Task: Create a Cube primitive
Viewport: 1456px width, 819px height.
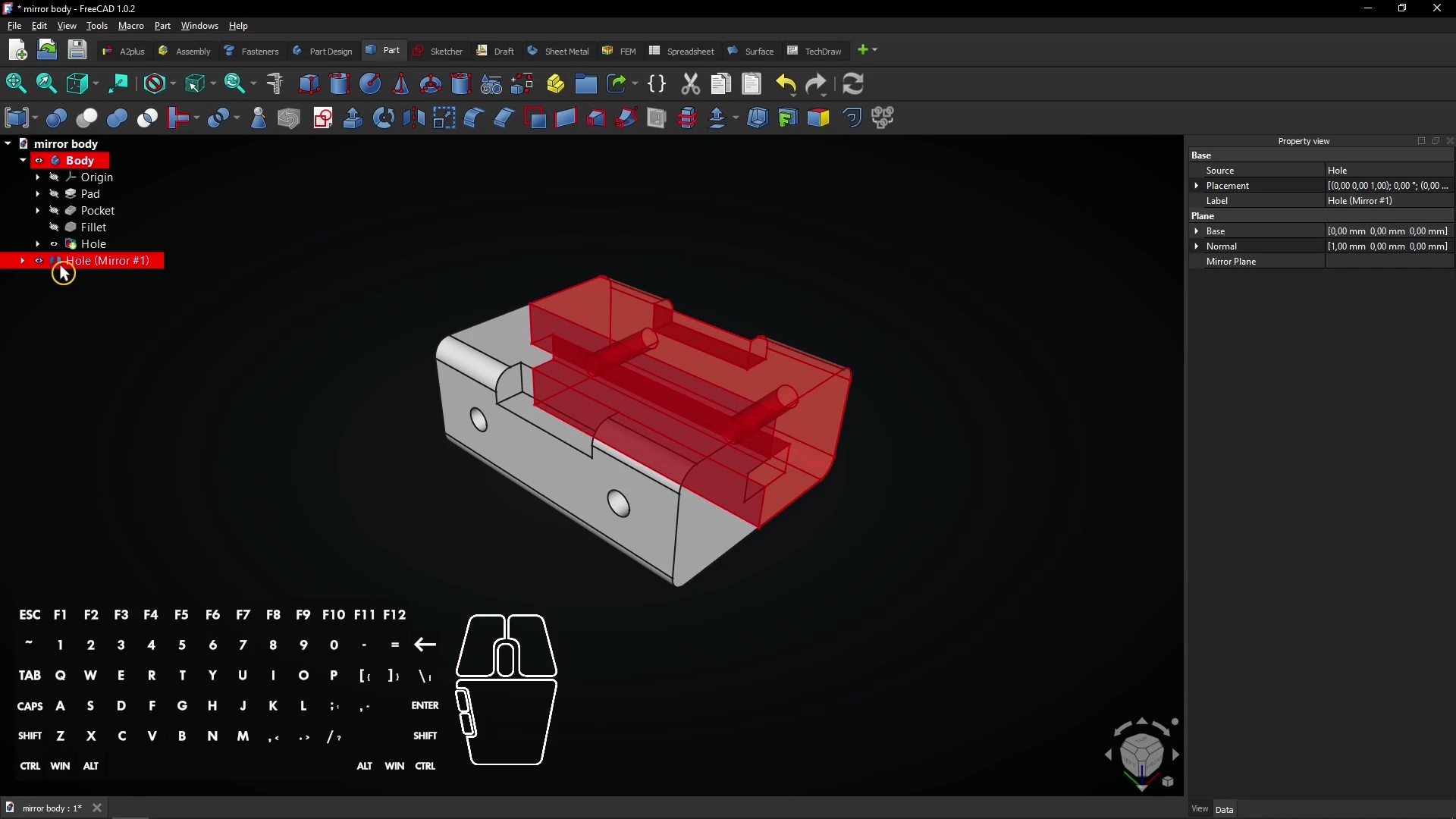Action: (x=309, y=83)
